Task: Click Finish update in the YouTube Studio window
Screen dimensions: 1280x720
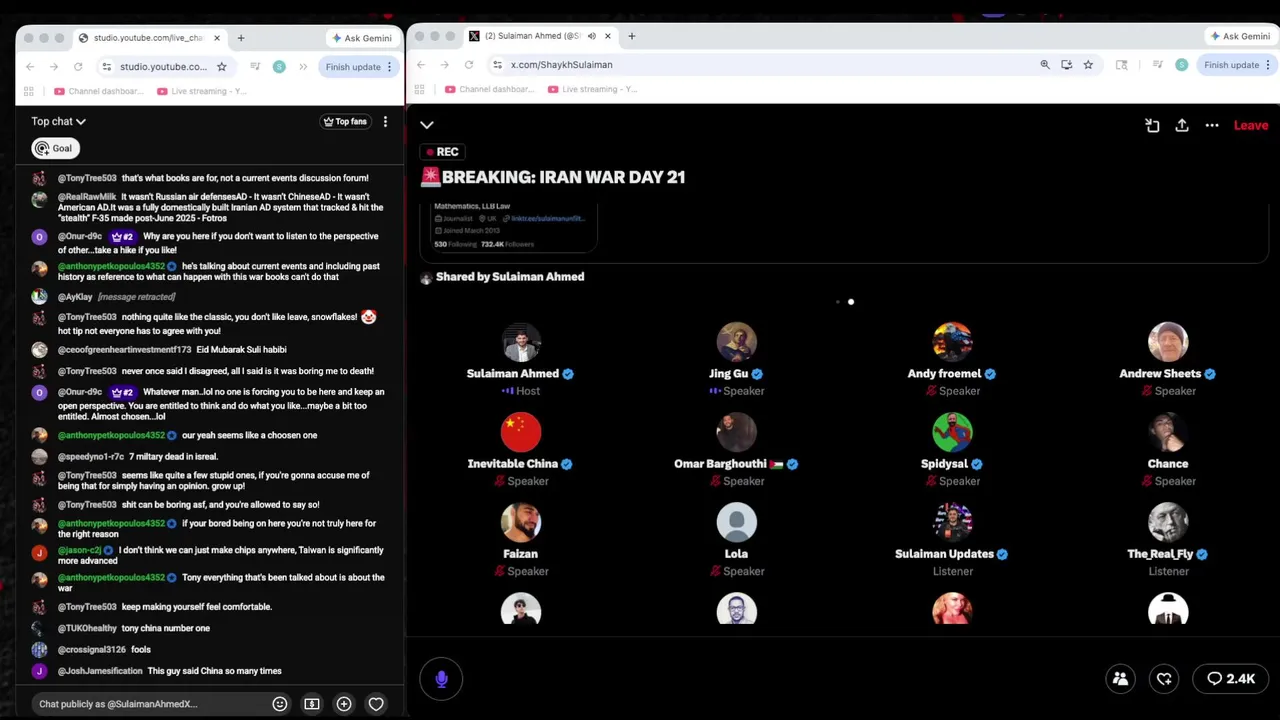Action: tap(359, 67)
